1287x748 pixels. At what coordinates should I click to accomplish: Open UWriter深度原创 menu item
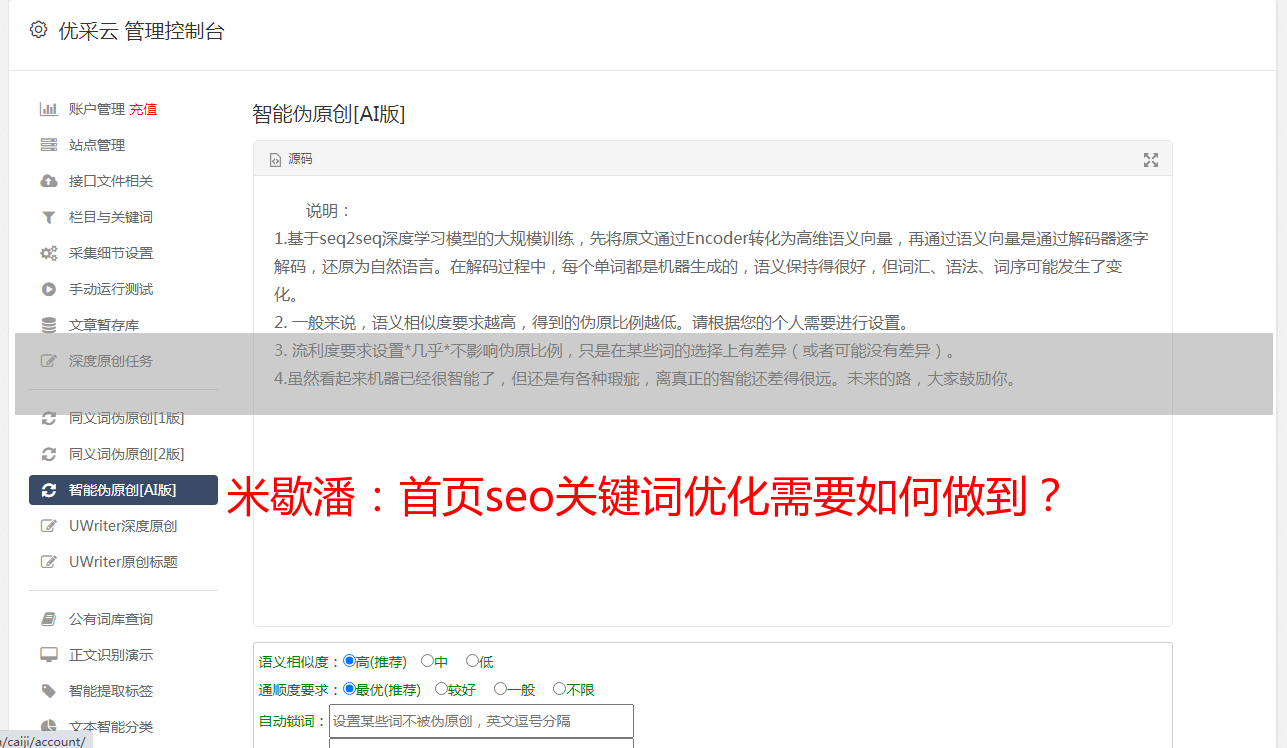tap(123, 526)
